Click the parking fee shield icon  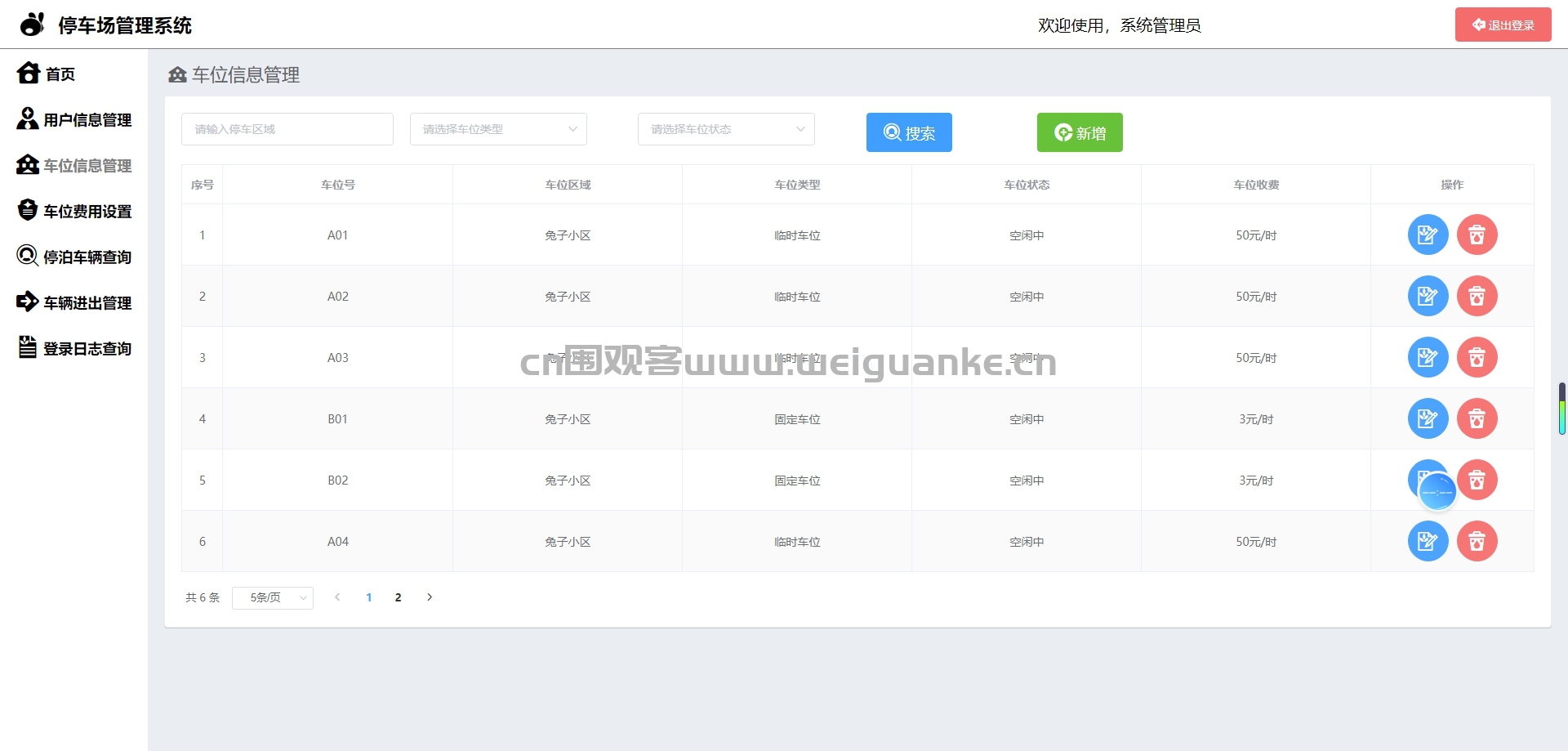point(28,210)
